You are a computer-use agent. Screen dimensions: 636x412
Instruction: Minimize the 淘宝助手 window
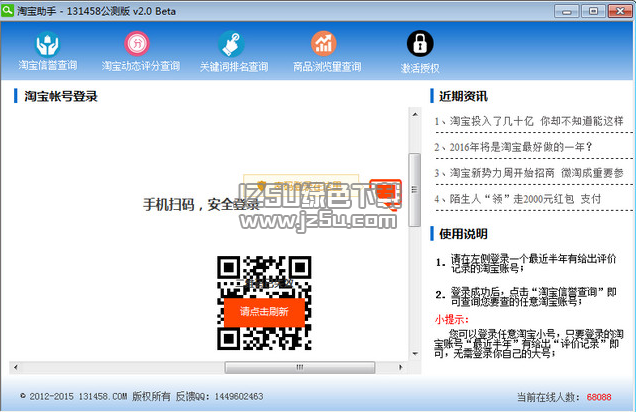(567, 11)
